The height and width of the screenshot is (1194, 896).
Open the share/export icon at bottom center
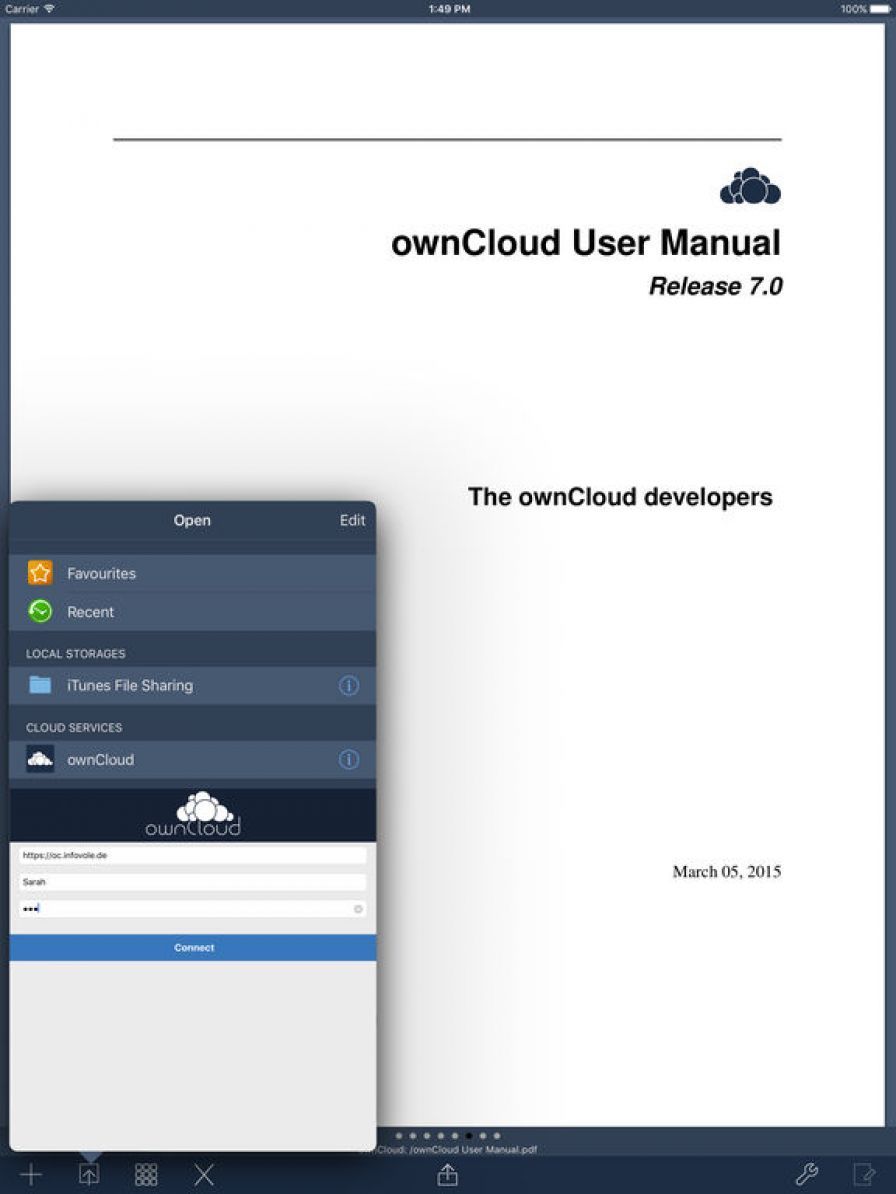tap(447, 1174)
